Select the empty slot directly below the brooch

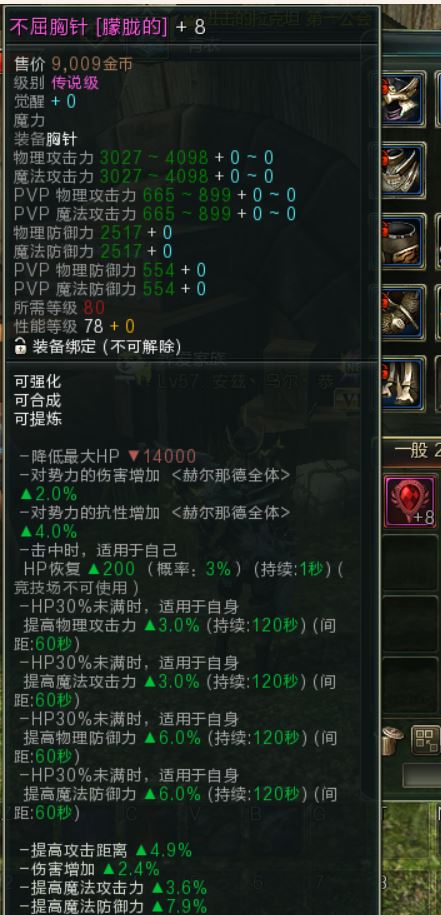410,563
